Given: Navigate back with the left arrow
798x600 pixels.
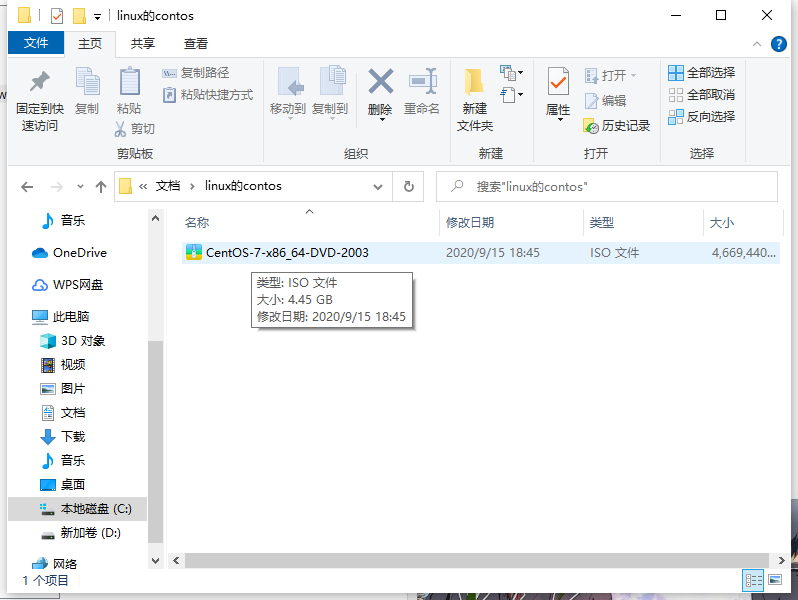Looking at the screenshot, I should pos(27,187).
